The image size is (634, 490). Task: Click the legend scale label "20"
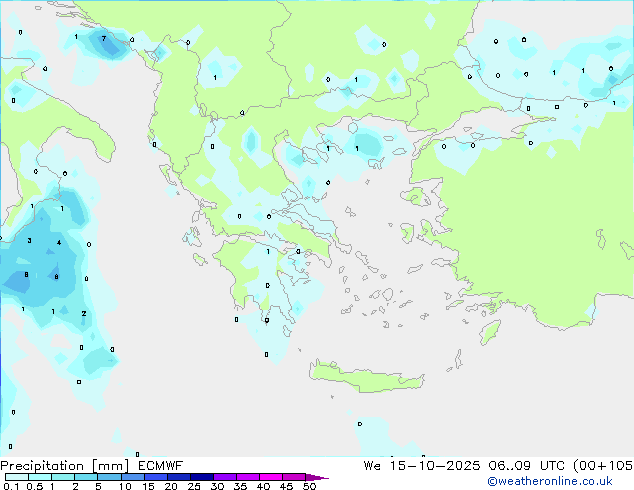[171, 486]
